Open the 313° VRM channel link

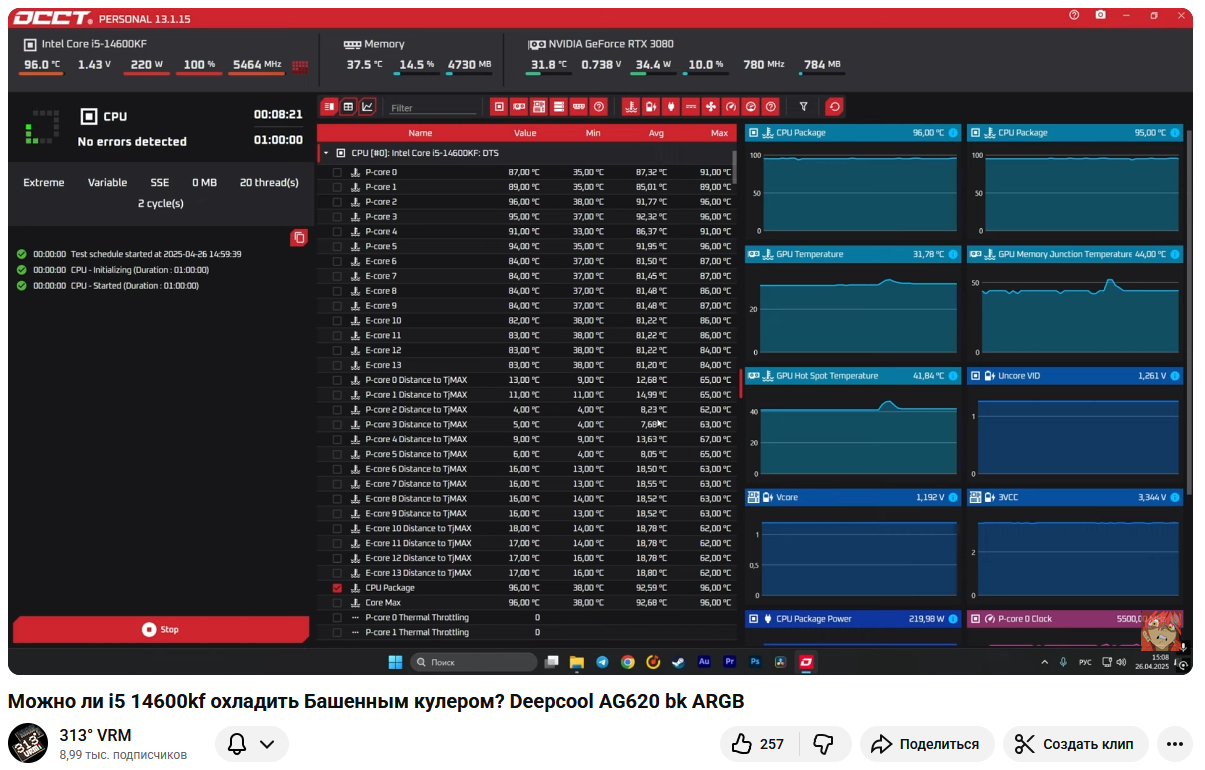tap(95, 735)
